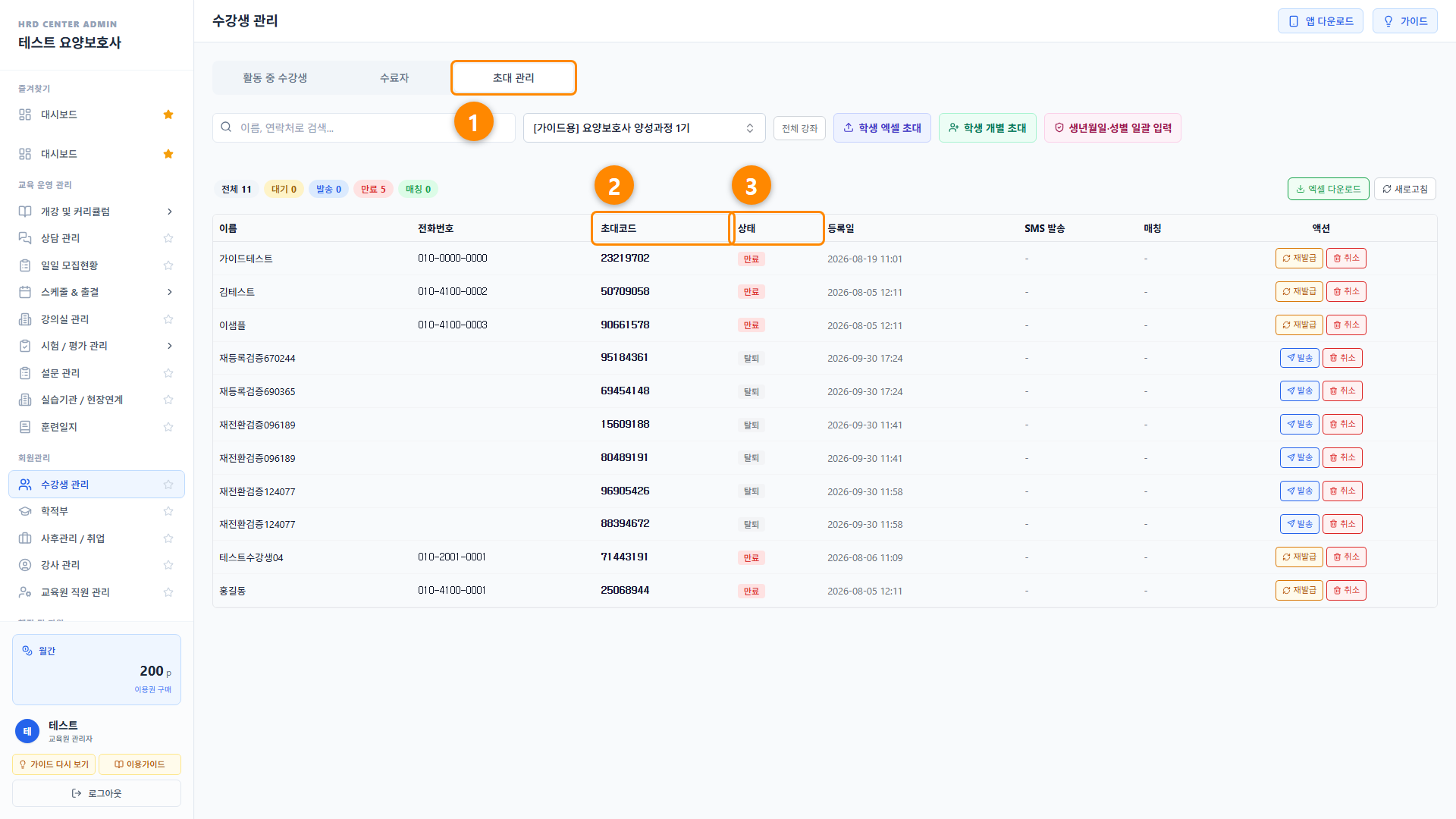Open 수강생 관리 in sidebar

(96, 485)
